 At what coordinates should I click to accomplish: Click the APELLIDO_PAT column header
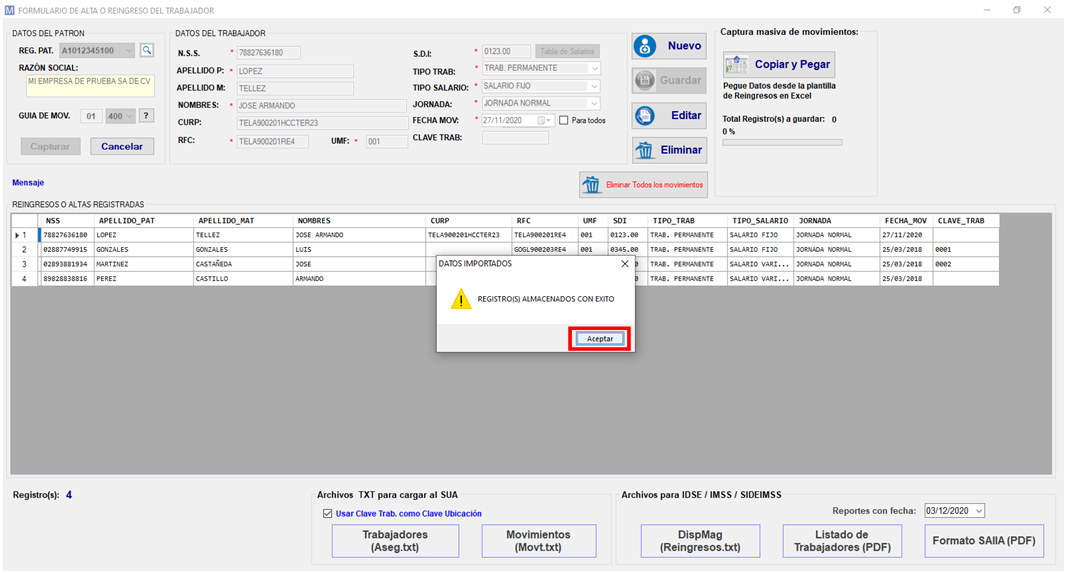click(144, 220)
